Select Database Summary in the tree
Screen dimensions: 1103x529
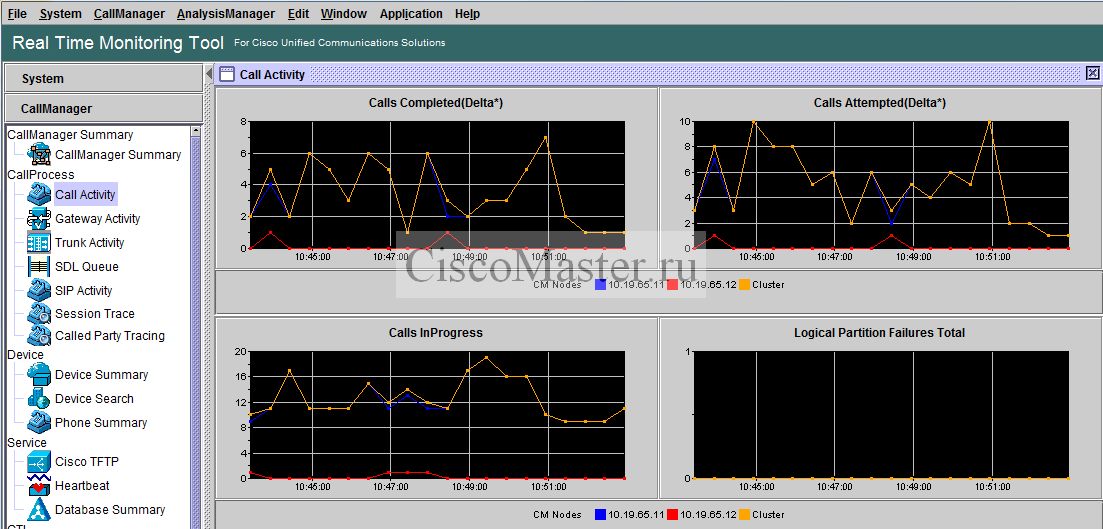(110, 510)
